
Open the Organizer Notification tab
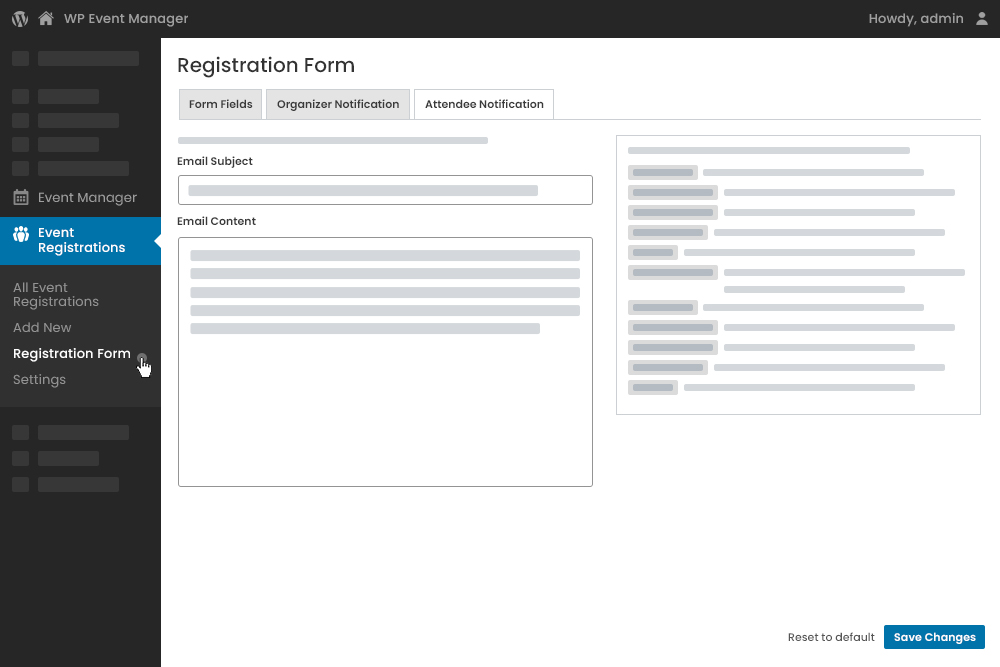point(337,104)
